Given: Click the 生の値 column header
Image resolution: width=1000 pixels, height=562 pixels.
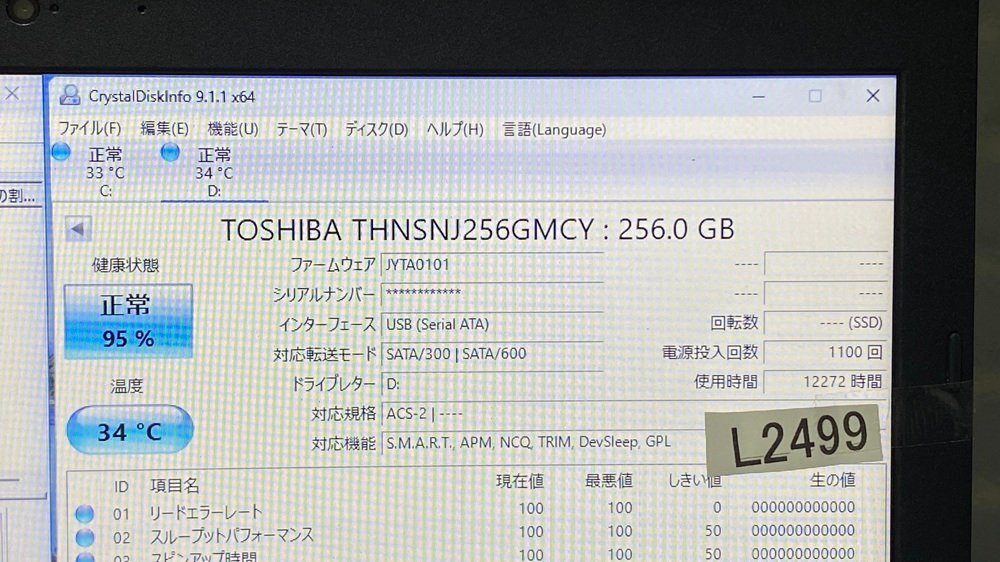Looking at the screenshot, I should tap(832, 480).
